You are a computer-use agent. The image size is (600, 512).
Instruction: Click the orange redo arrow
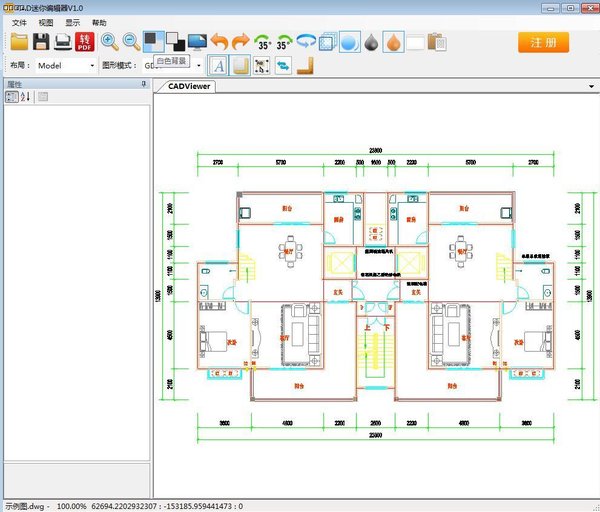click(241, 42)
